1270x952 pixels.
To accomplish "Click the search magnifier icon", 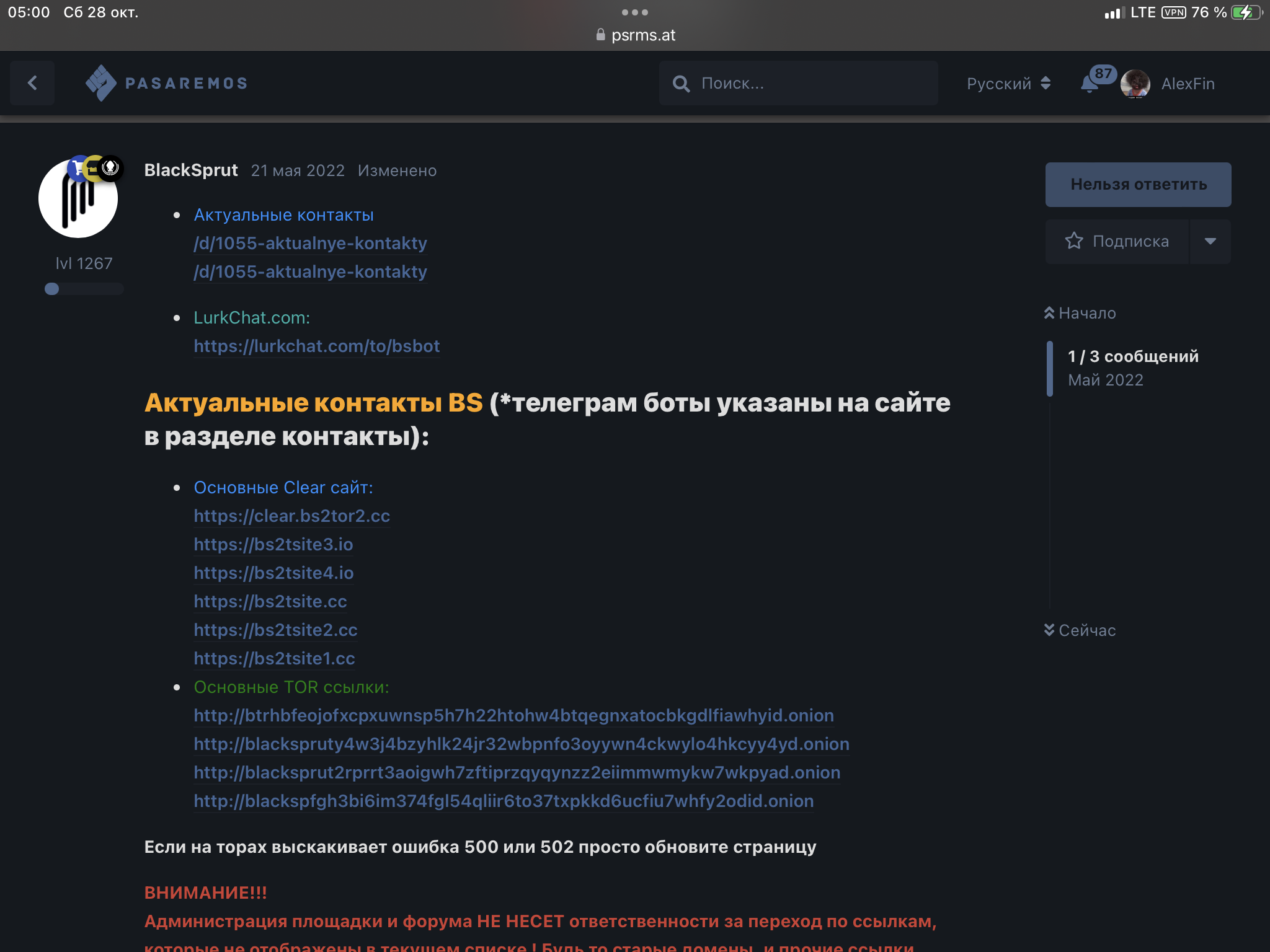I will pos(681,84).
